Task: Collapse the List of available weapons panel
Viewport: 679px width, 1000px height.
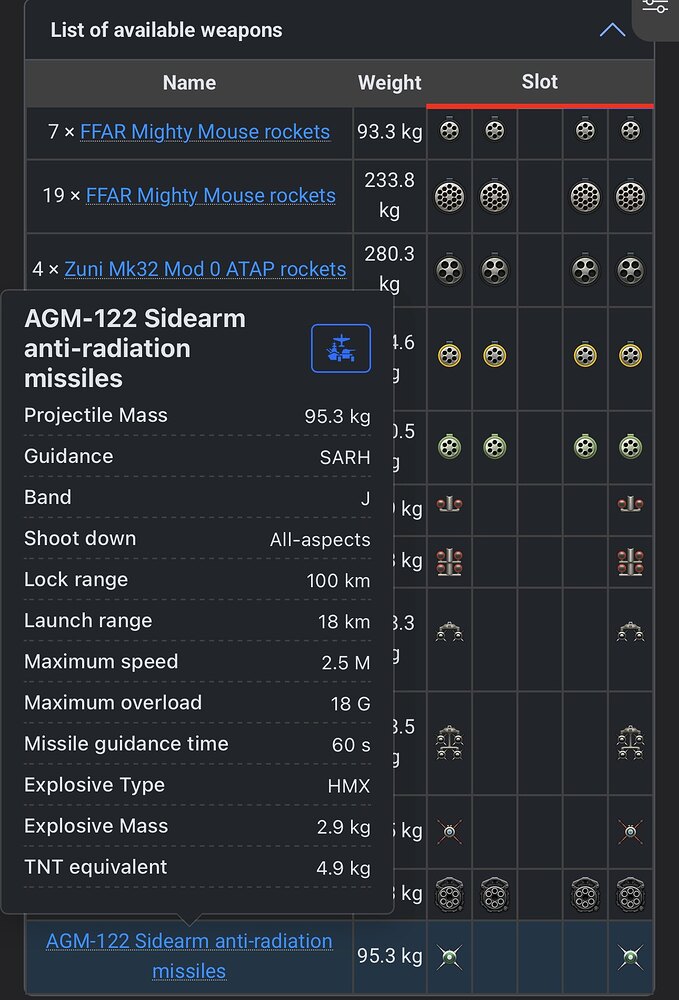Action: (612, 30)
